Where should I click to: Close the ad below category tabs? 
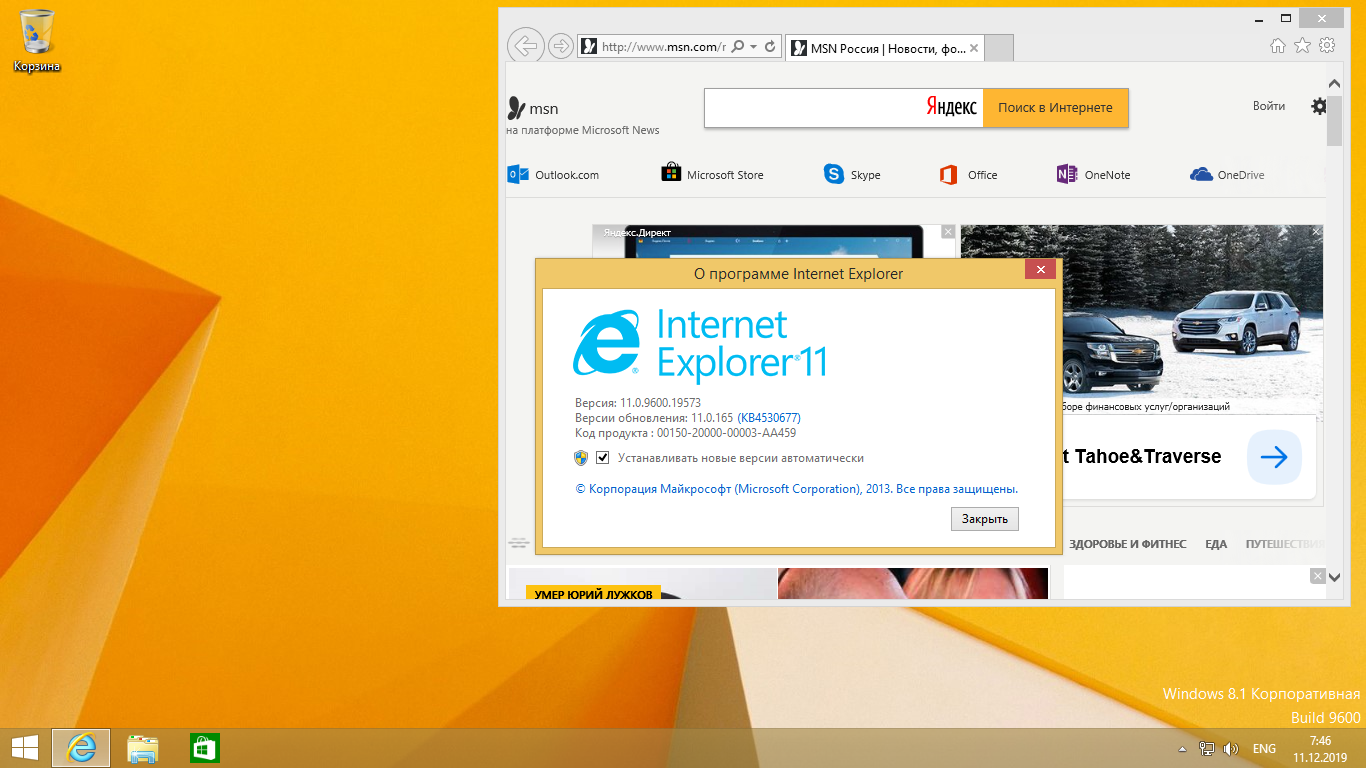pos(1316,575)
